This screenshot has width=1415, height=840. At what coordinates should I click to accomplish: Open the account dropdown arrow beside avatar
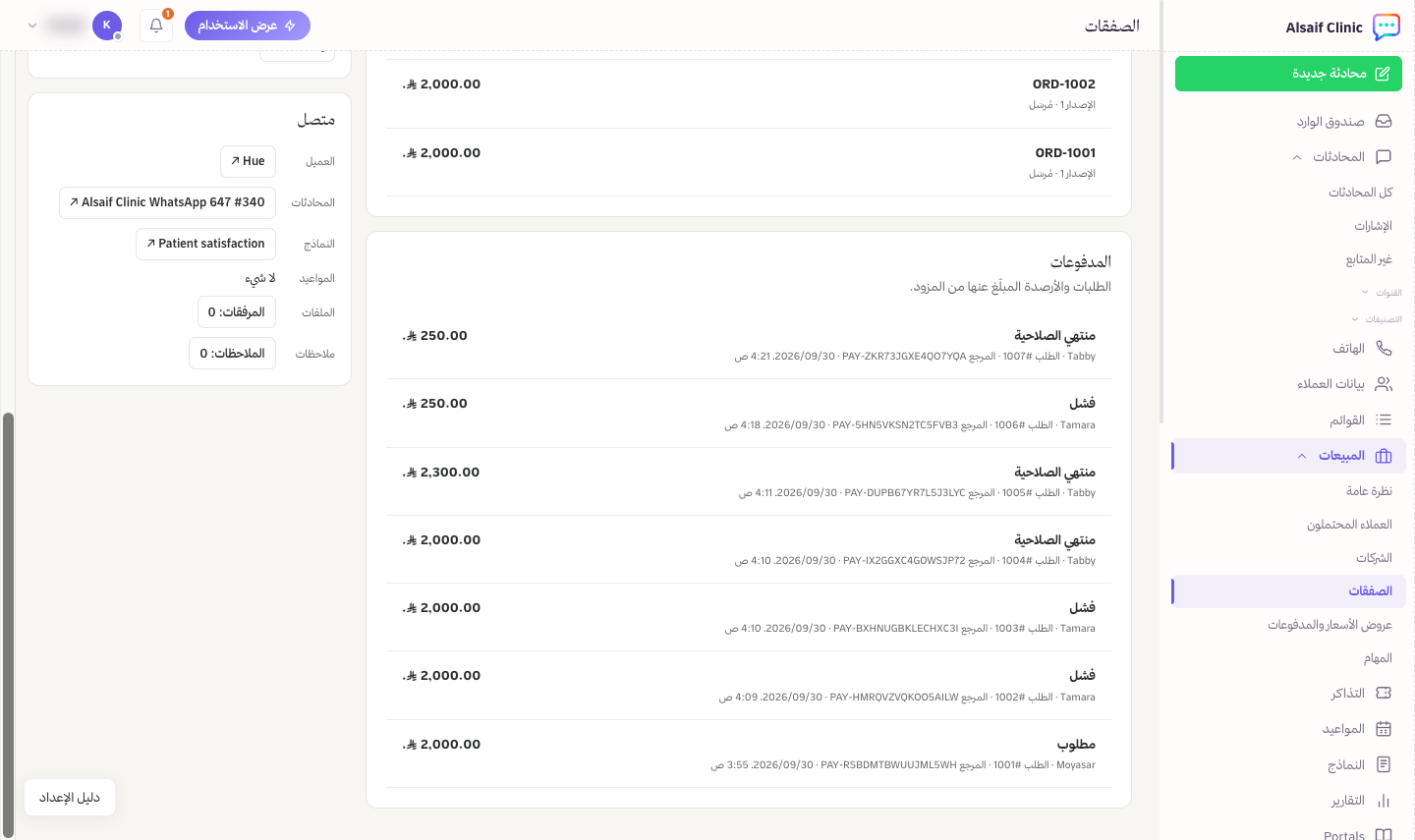[x=32, y=26]
